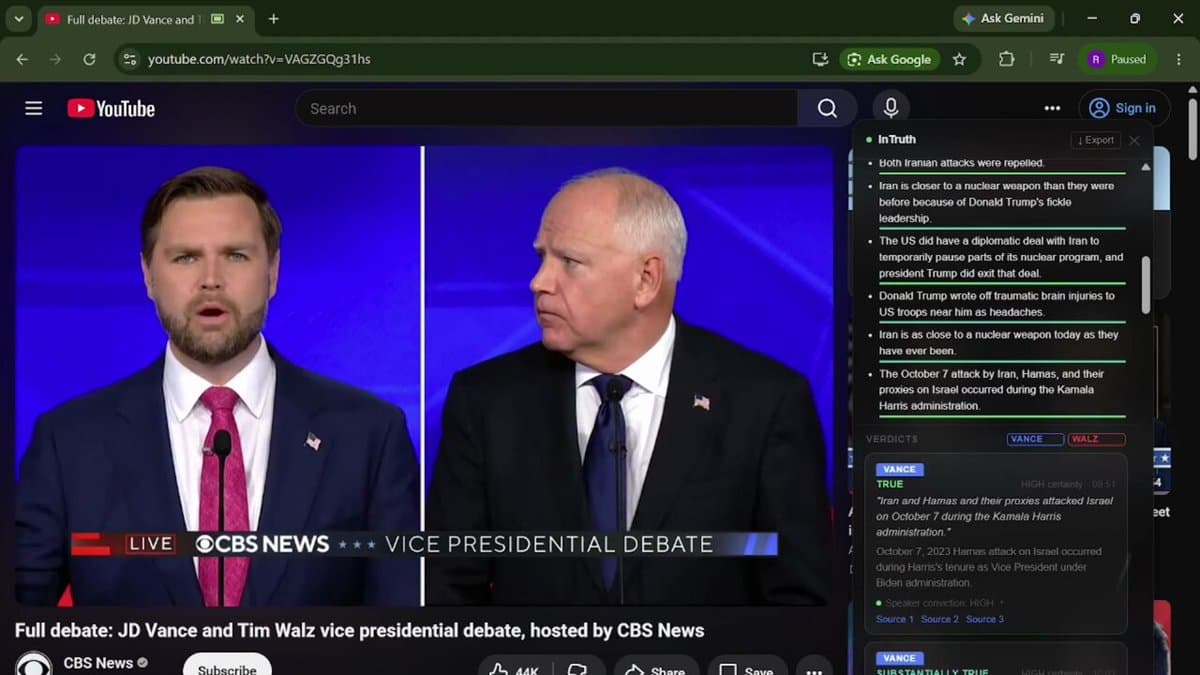The width and height of the screenshot is (1200, 675).
Task: Click the YouTube page vertical scrollbar
Action: 1192,129
